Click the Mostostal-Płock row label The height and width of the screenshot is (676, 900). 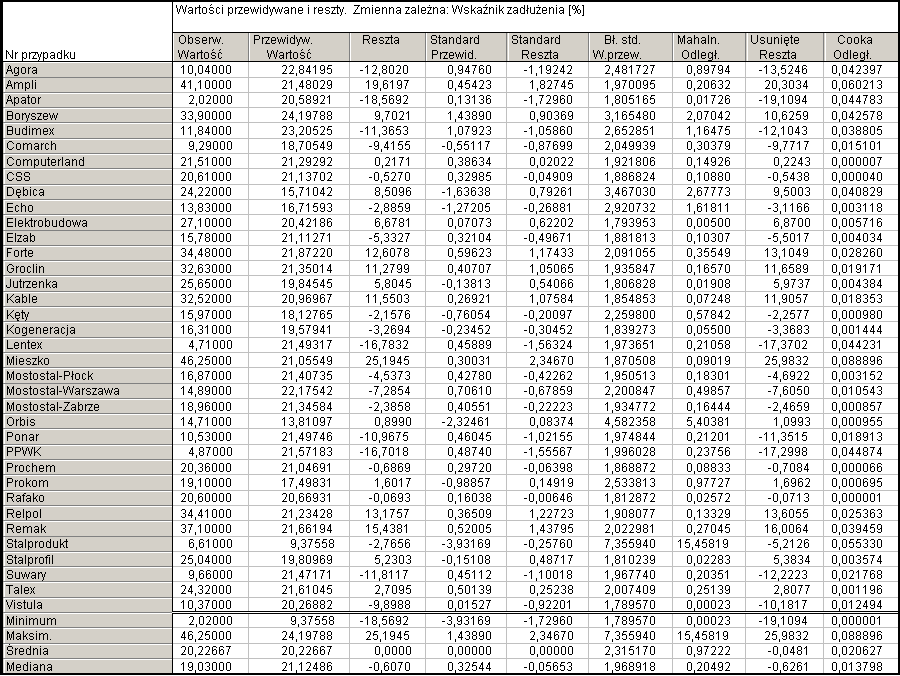click(87, 376)
